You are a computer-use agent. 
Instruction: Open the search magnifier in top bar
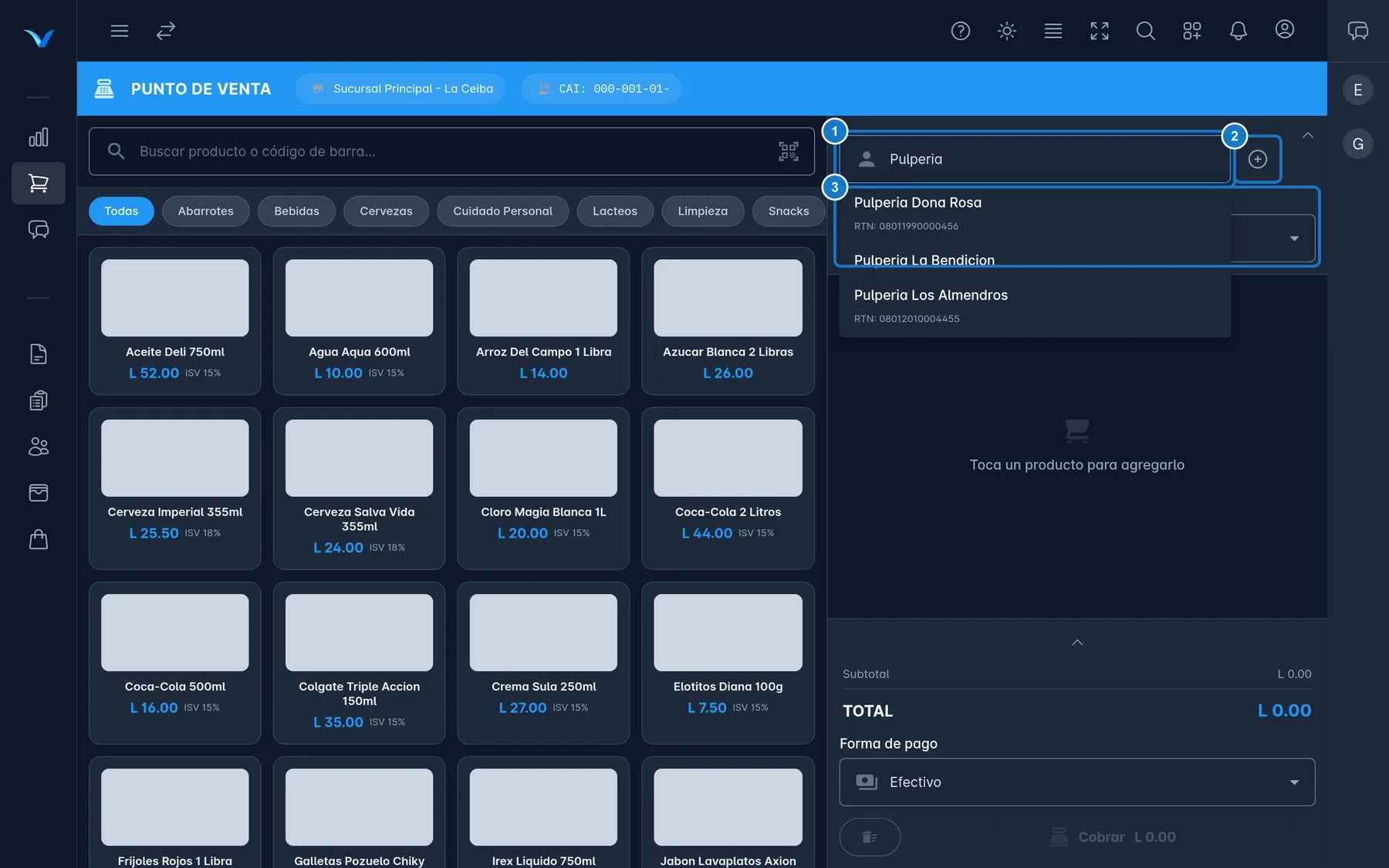coord(1145,31)
